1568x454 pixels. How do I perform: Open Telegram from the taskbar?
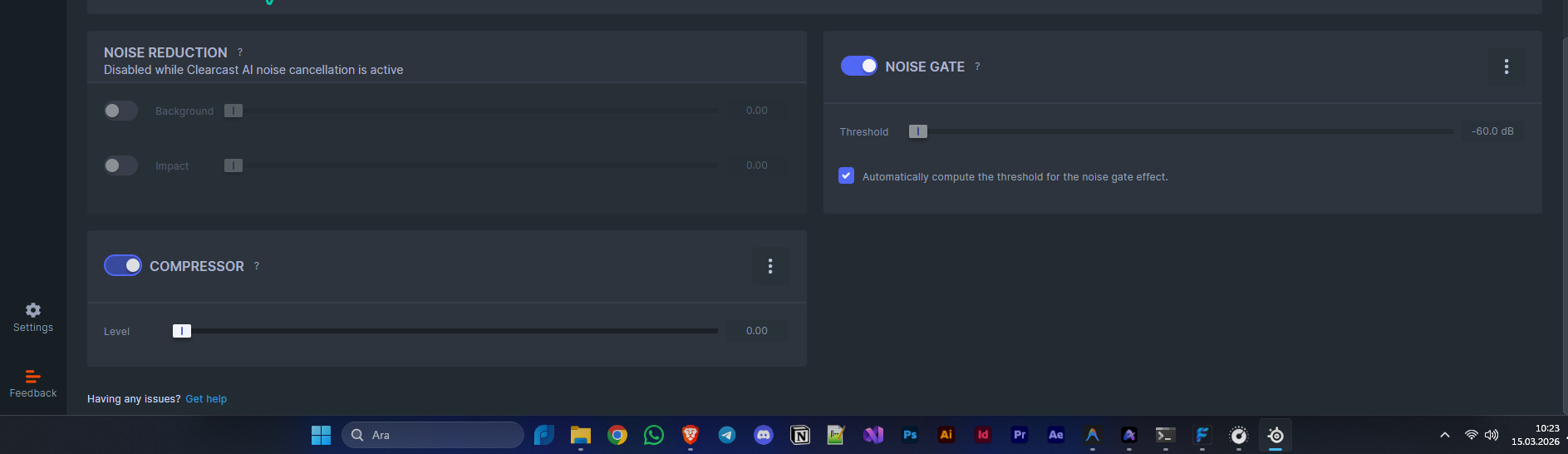(x=727, y=435)
